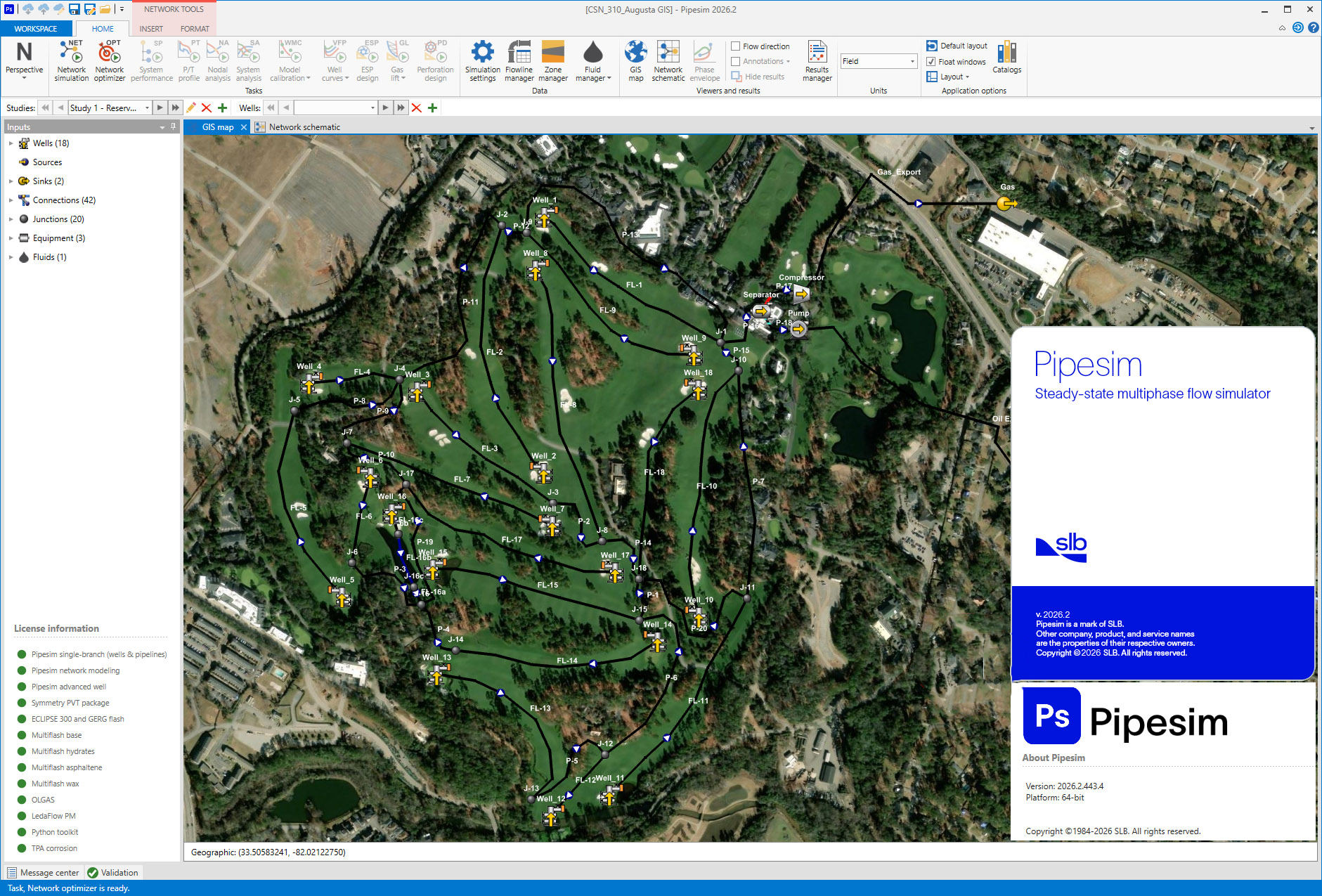Open the Zone manager
Screen dimensions: 1322x896
click(553, 60)
